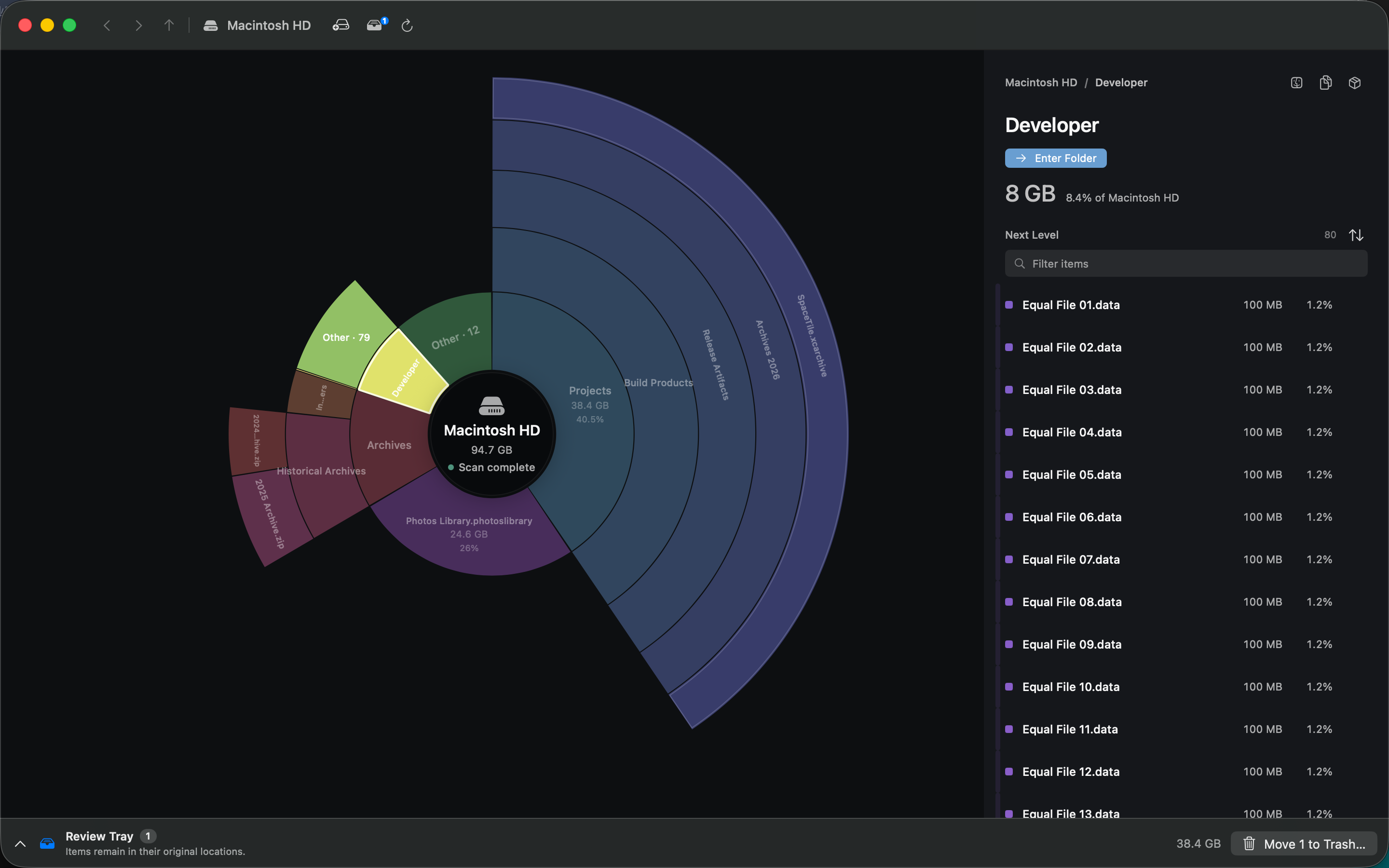Click Move 1 to Trash button
The image size is (1389, 868).
pos(1304,844)
